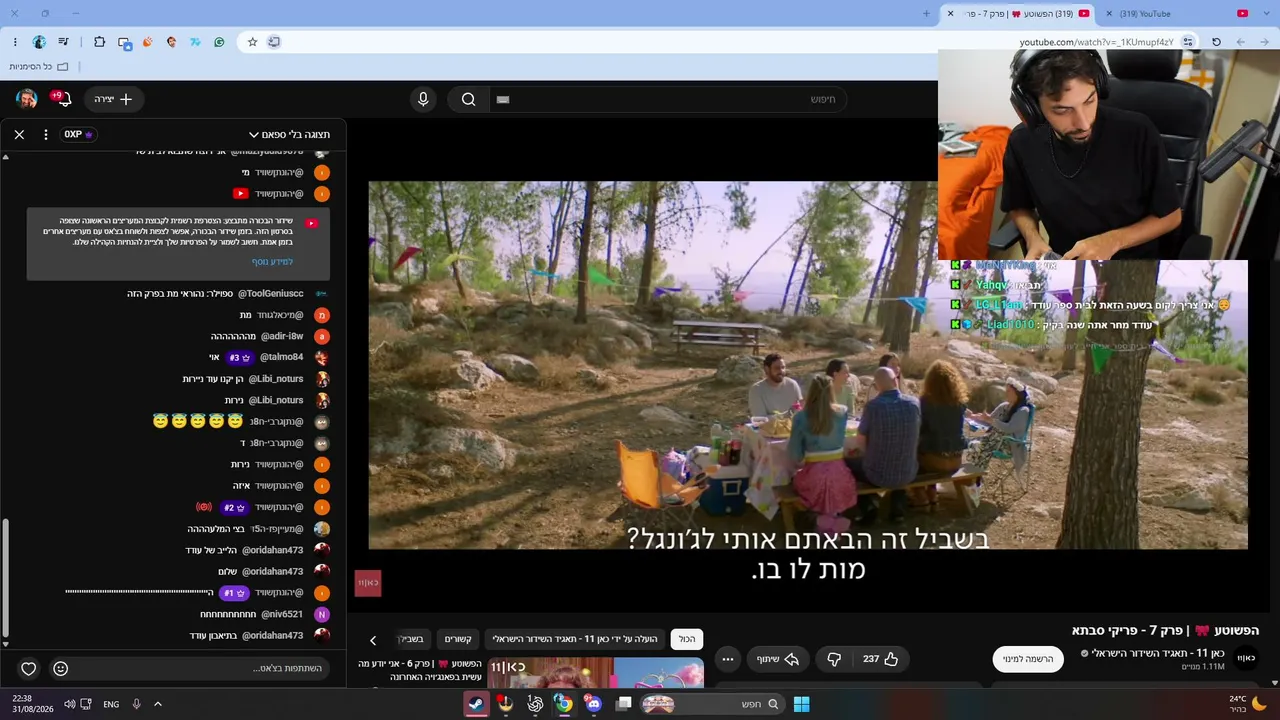Switch the ENG input language

(111, 704)
